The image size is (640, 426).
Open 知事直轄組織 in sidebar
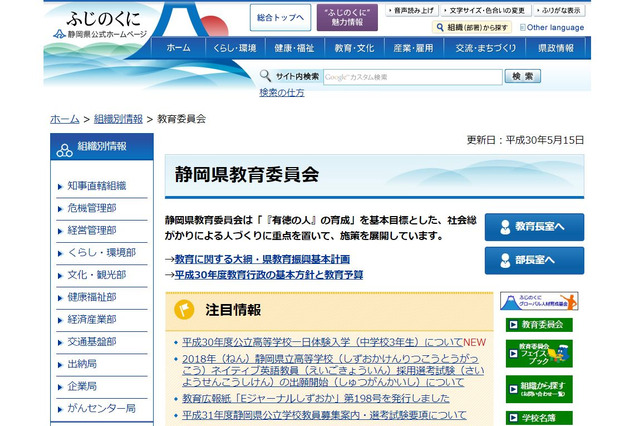click(97, 186)
